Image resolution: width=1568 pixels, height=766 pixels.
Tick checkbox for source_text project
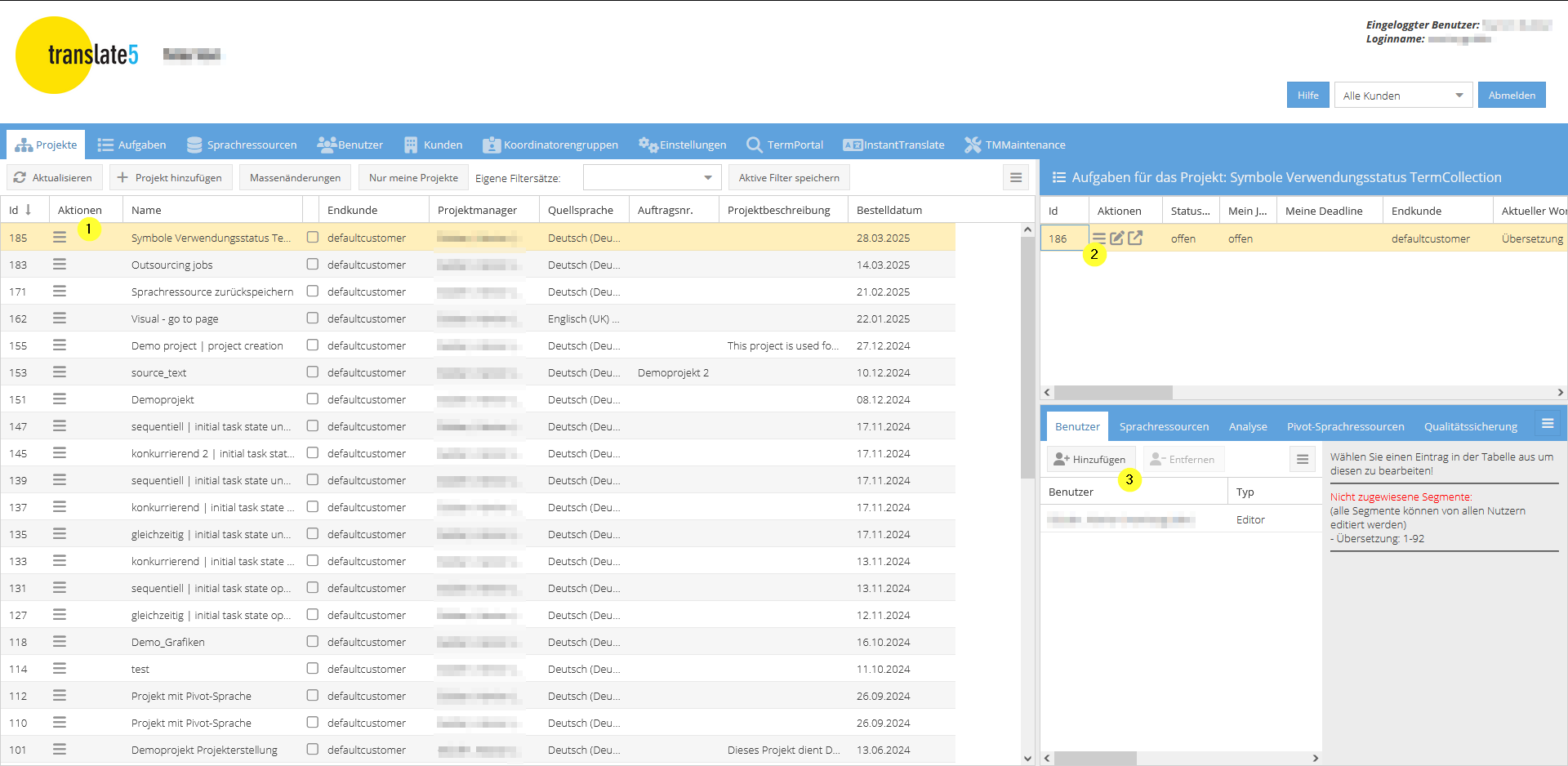pos(313,372)
